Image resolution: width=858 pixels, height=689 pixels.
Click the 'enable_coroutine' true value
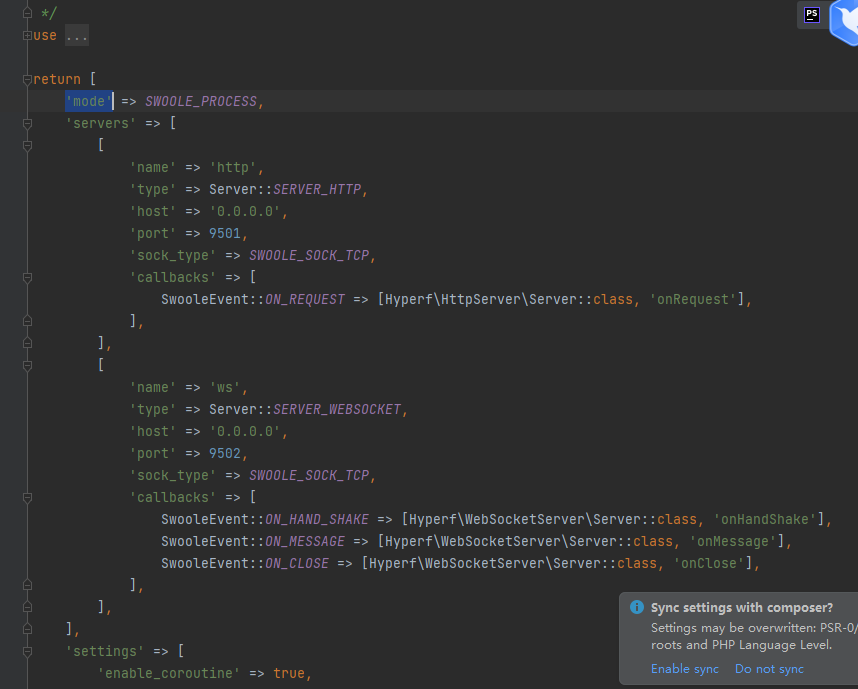(290, 673)
